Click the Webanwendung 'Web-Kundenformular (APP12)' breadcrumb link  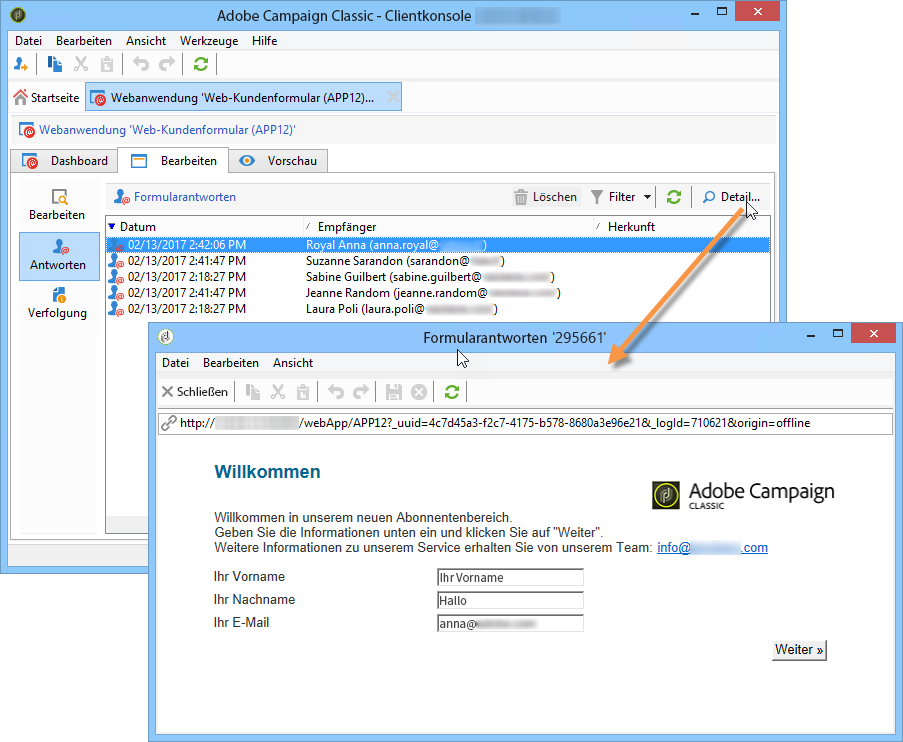167,130
